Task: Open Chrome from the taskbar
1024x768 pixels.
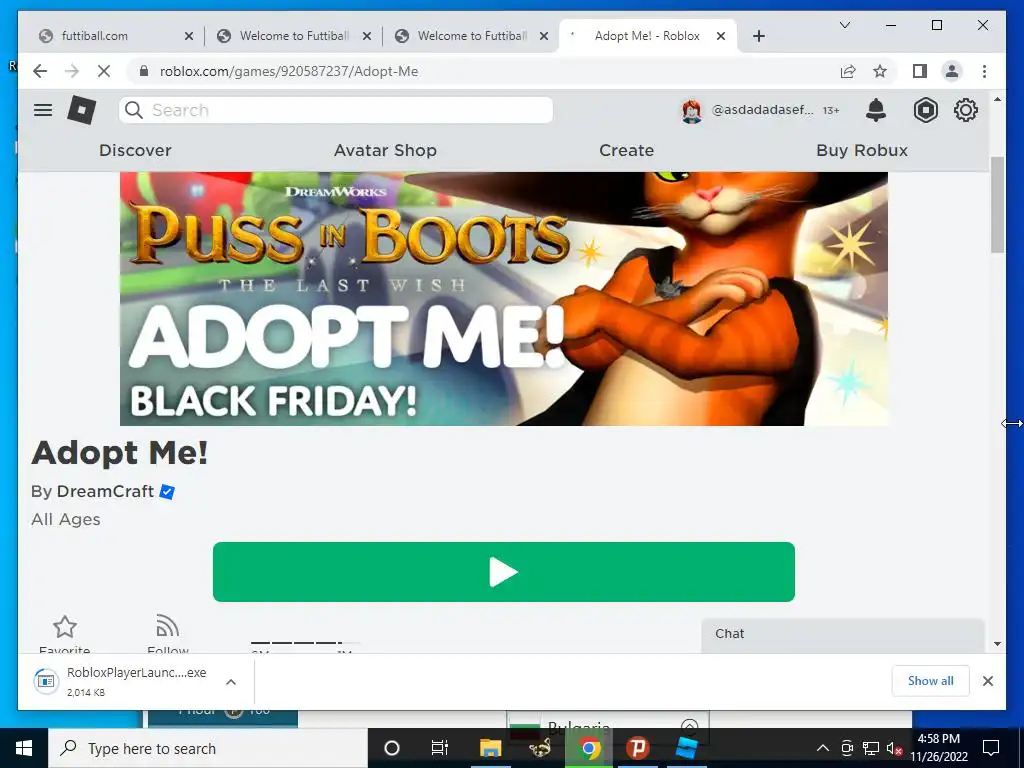Action: [589, 748]
